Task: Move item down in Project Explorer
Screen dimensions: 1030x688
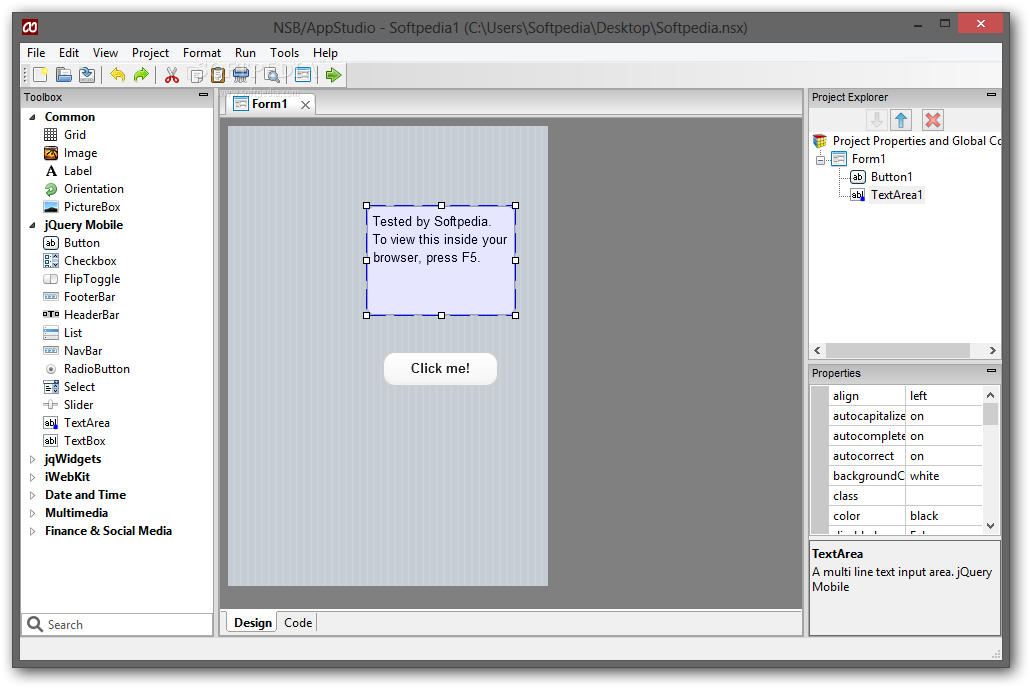Action: (876, 120)
